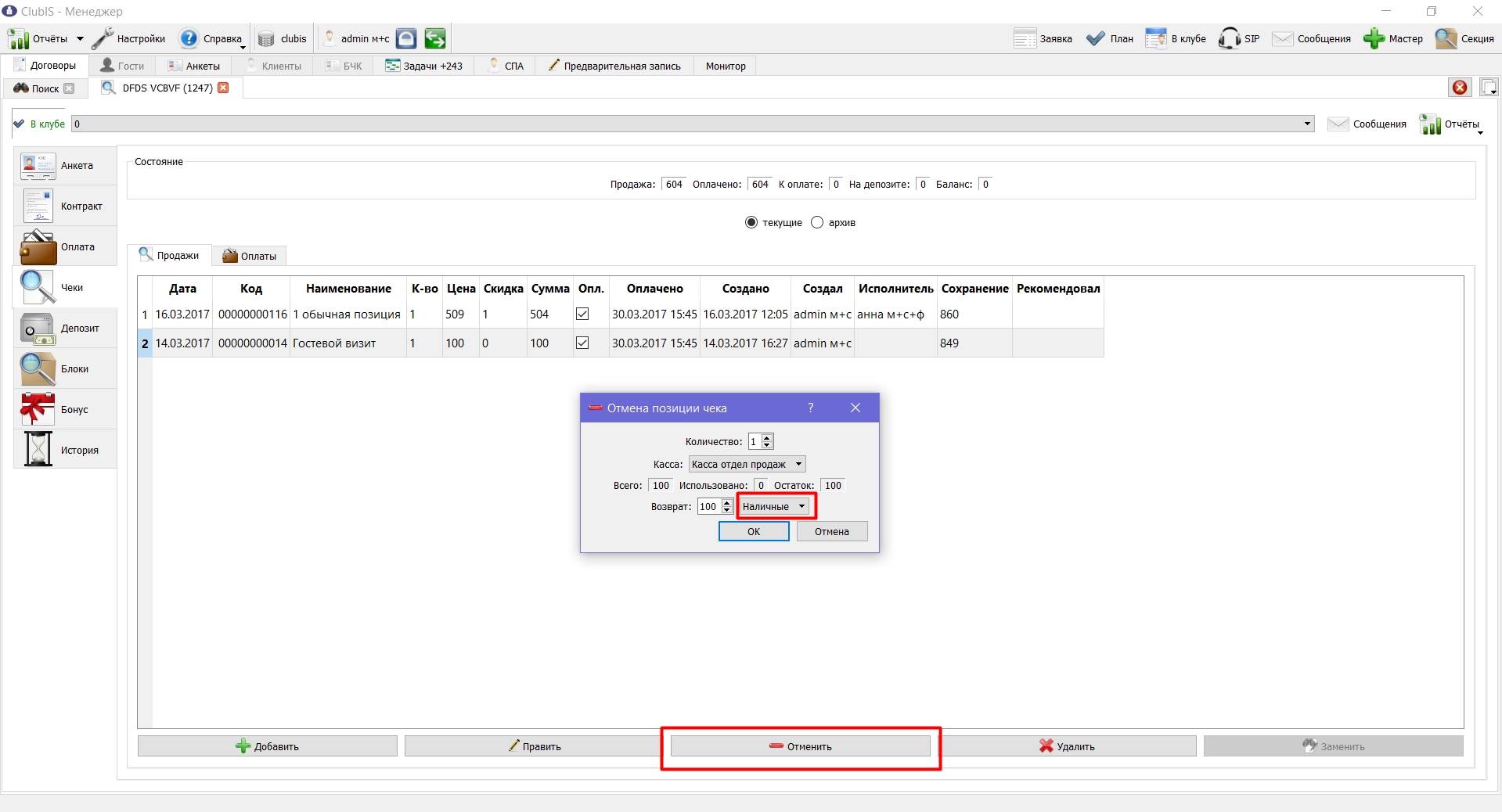1502x812 pixels.
Task: Open the Анкета sidebar section
Action: [65, 165]
